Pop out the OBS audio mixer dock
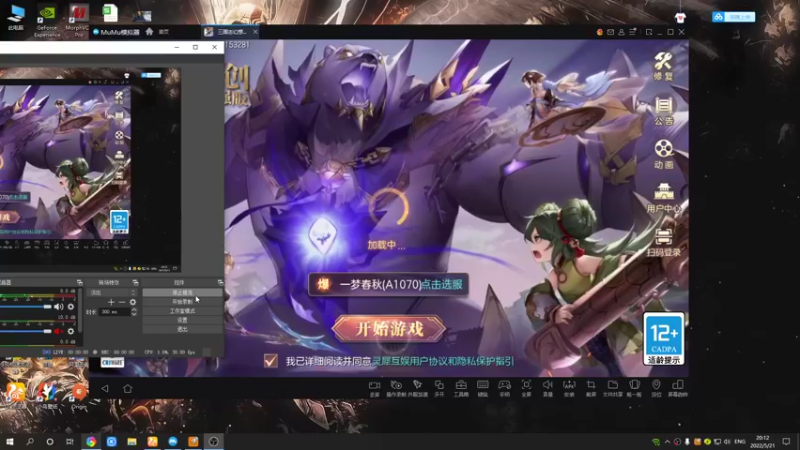 click(x=80, y=282)
